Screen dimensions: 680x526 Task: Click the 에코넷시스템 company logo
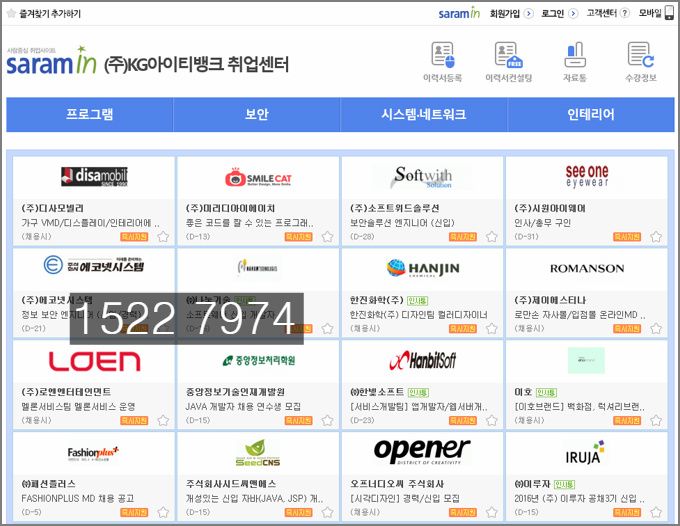pyautogui.click(x=94, y=264)
